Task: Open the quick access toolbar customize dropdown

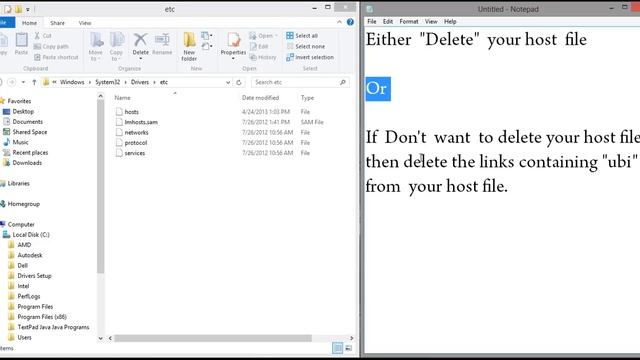Action: [28, 9]
